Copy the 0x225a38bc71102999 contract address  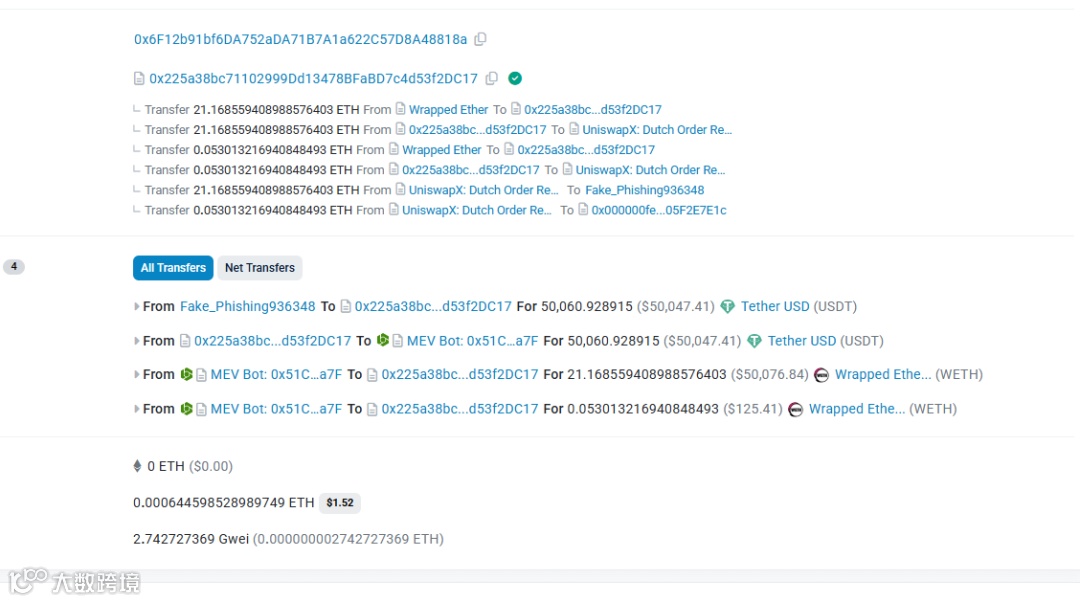[x=492, y=79]
